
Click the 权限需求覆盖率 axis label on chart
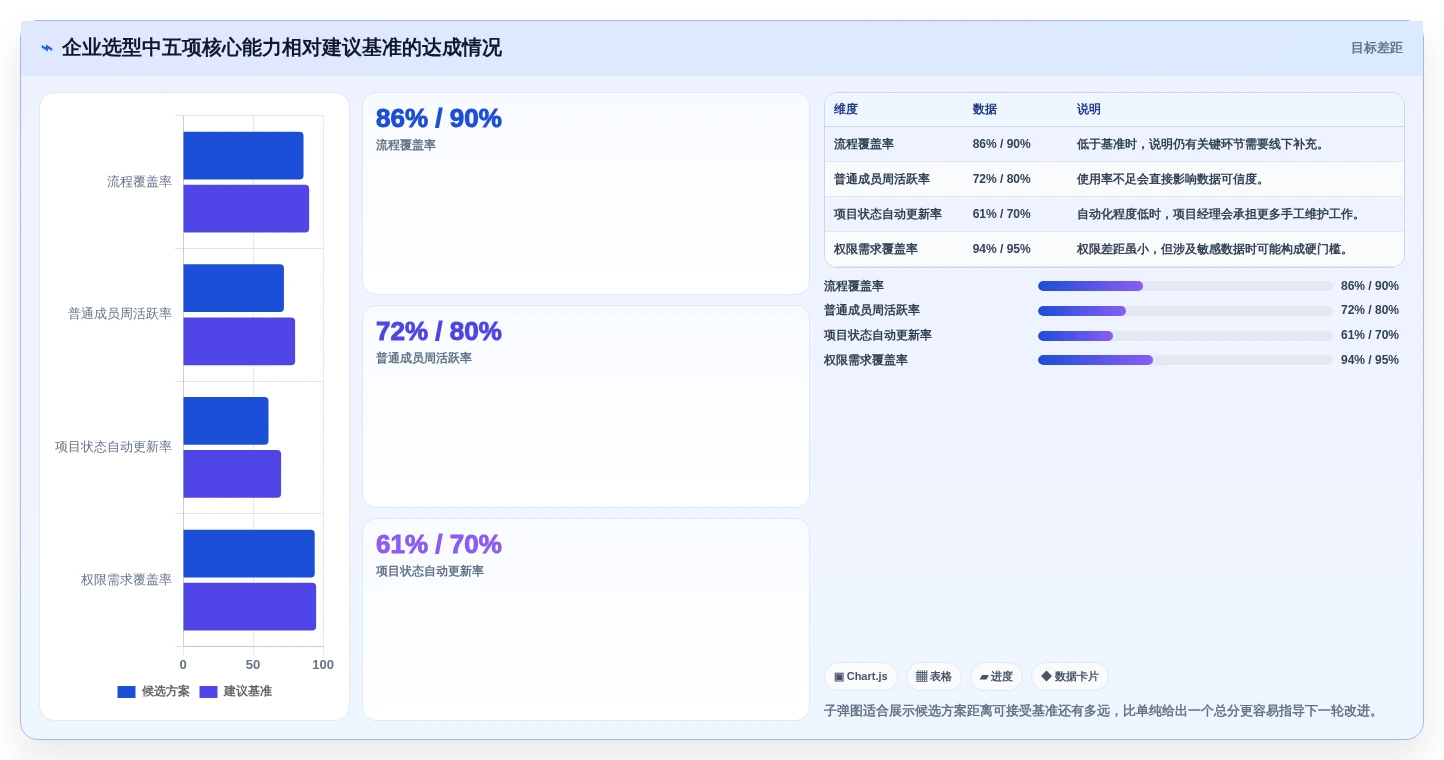tap(126, 580)
